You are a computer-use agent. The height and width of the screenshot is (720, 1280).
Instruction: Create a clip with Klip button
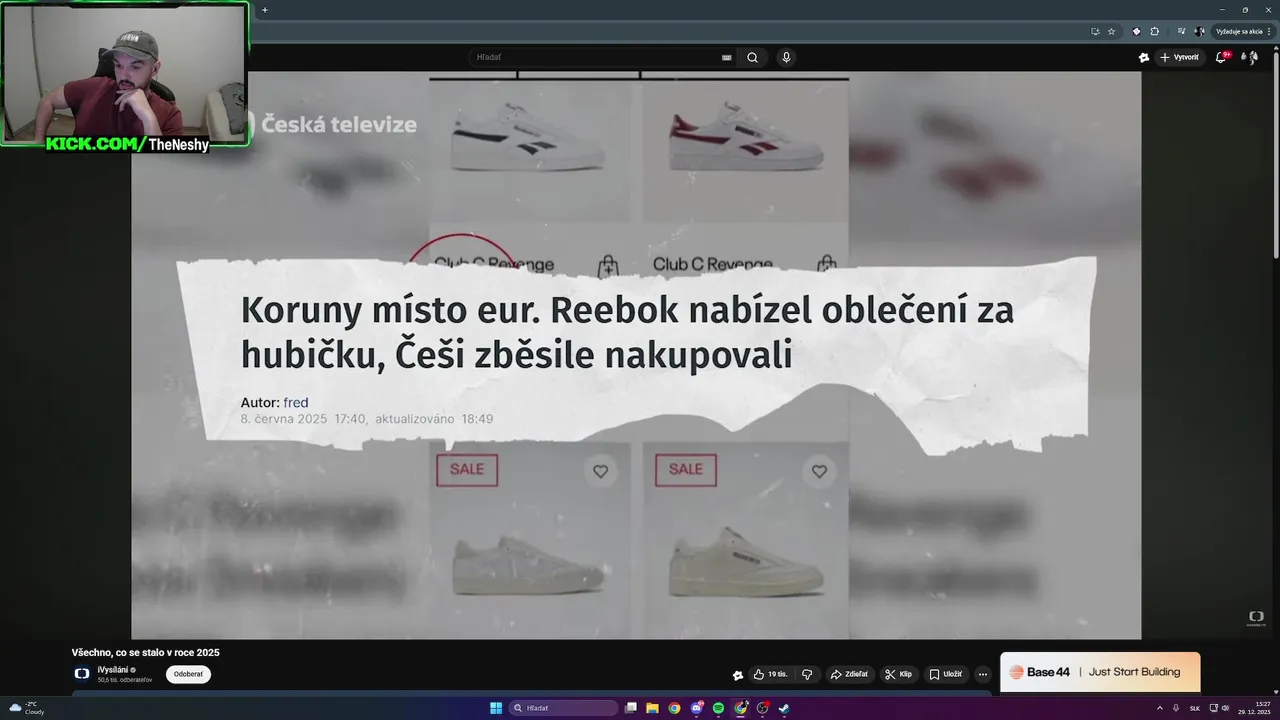pos(899,674)
